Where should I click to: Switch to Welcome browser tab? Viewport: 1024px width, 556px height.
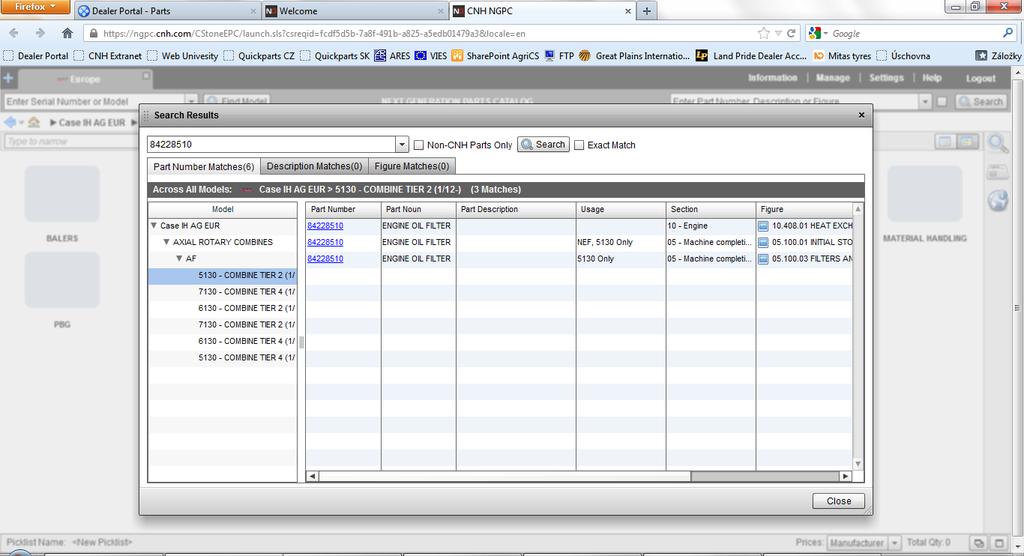point(354,11)
